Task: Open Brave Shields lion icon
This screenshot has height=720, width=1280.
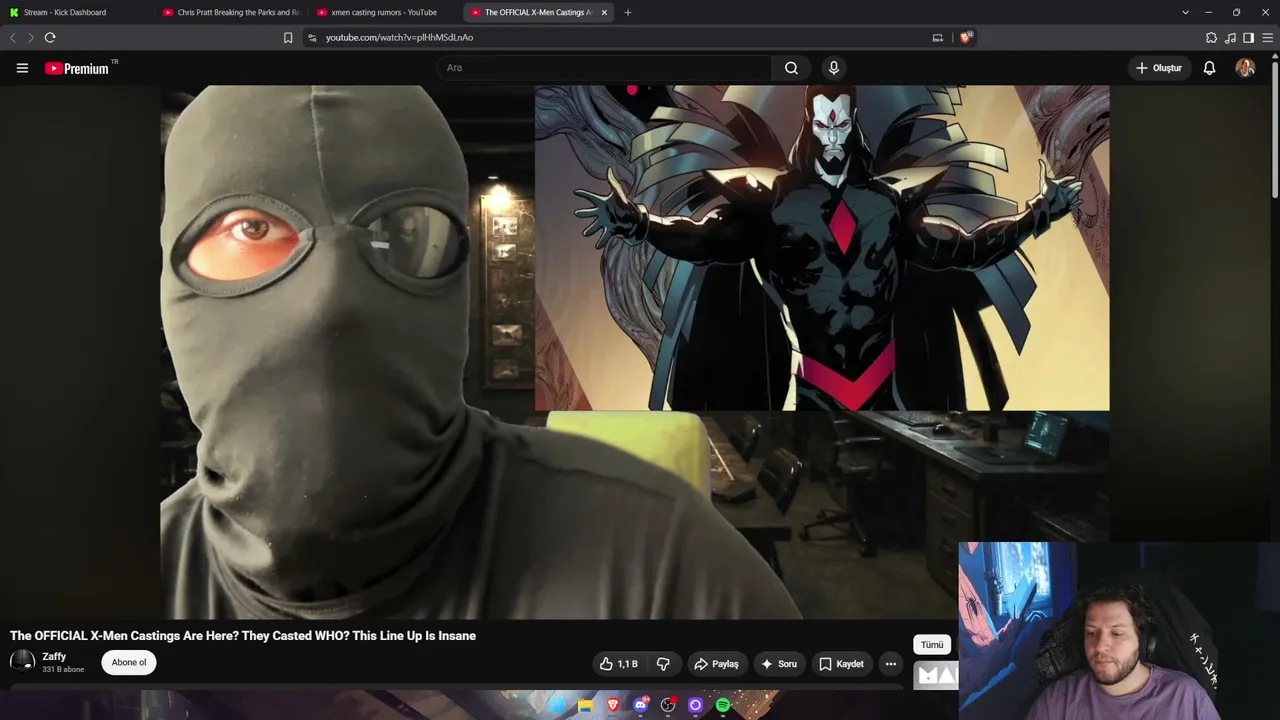Action: (966, 38)
